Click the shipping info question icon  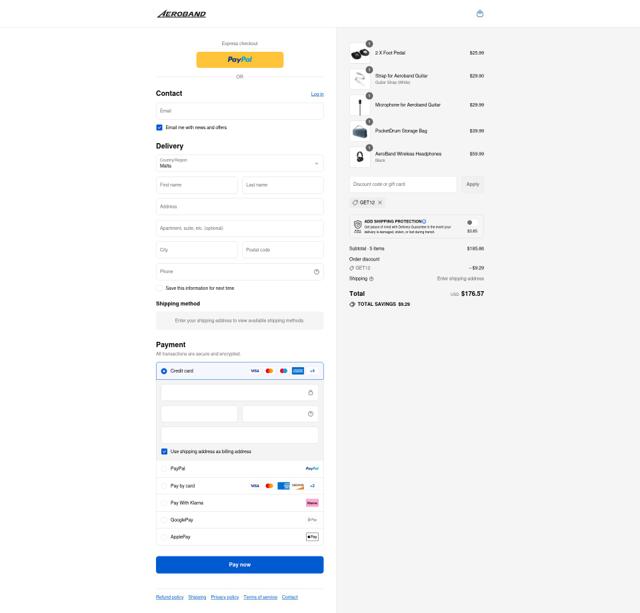click(371, 279)
